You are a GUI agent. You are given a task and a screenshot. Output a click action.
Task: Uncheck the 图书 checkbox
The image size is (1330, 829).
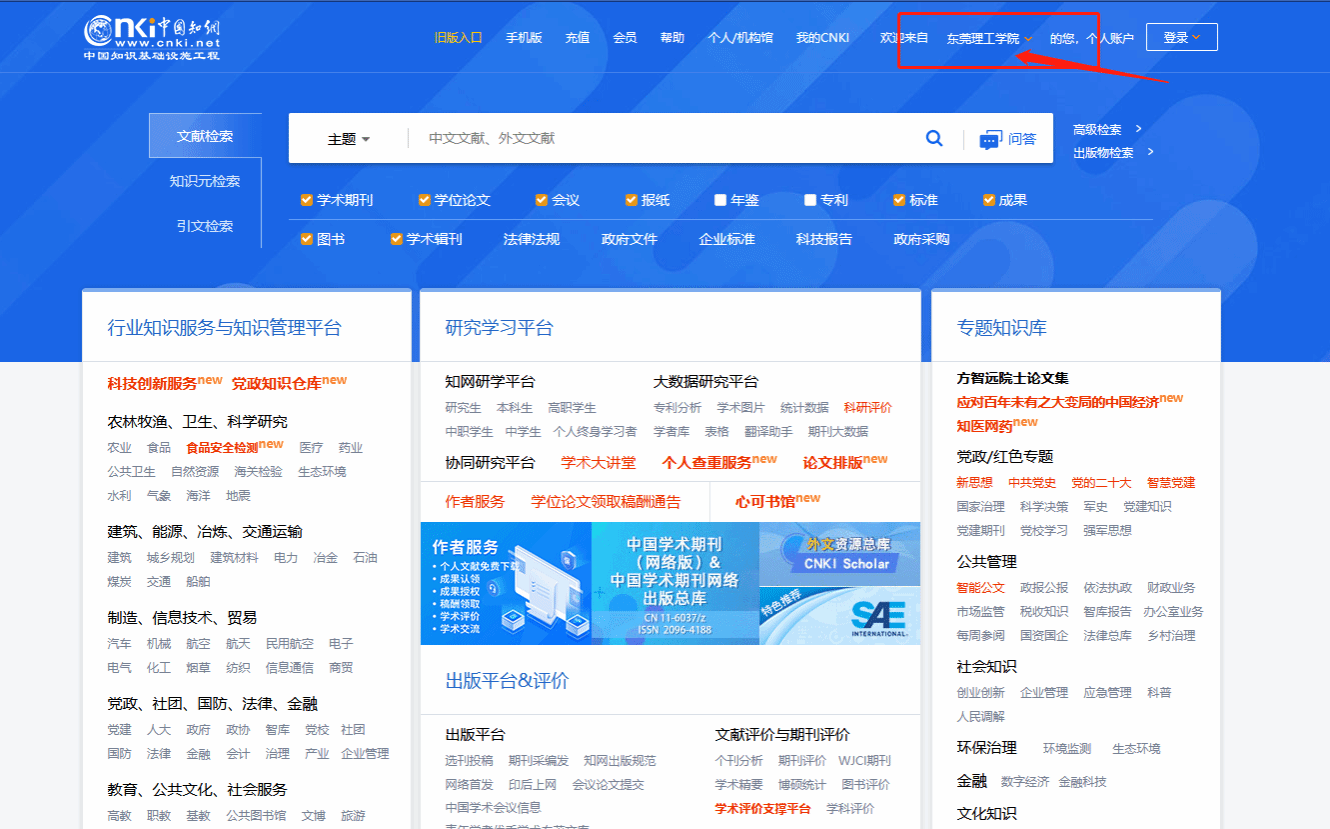(307, 239)
